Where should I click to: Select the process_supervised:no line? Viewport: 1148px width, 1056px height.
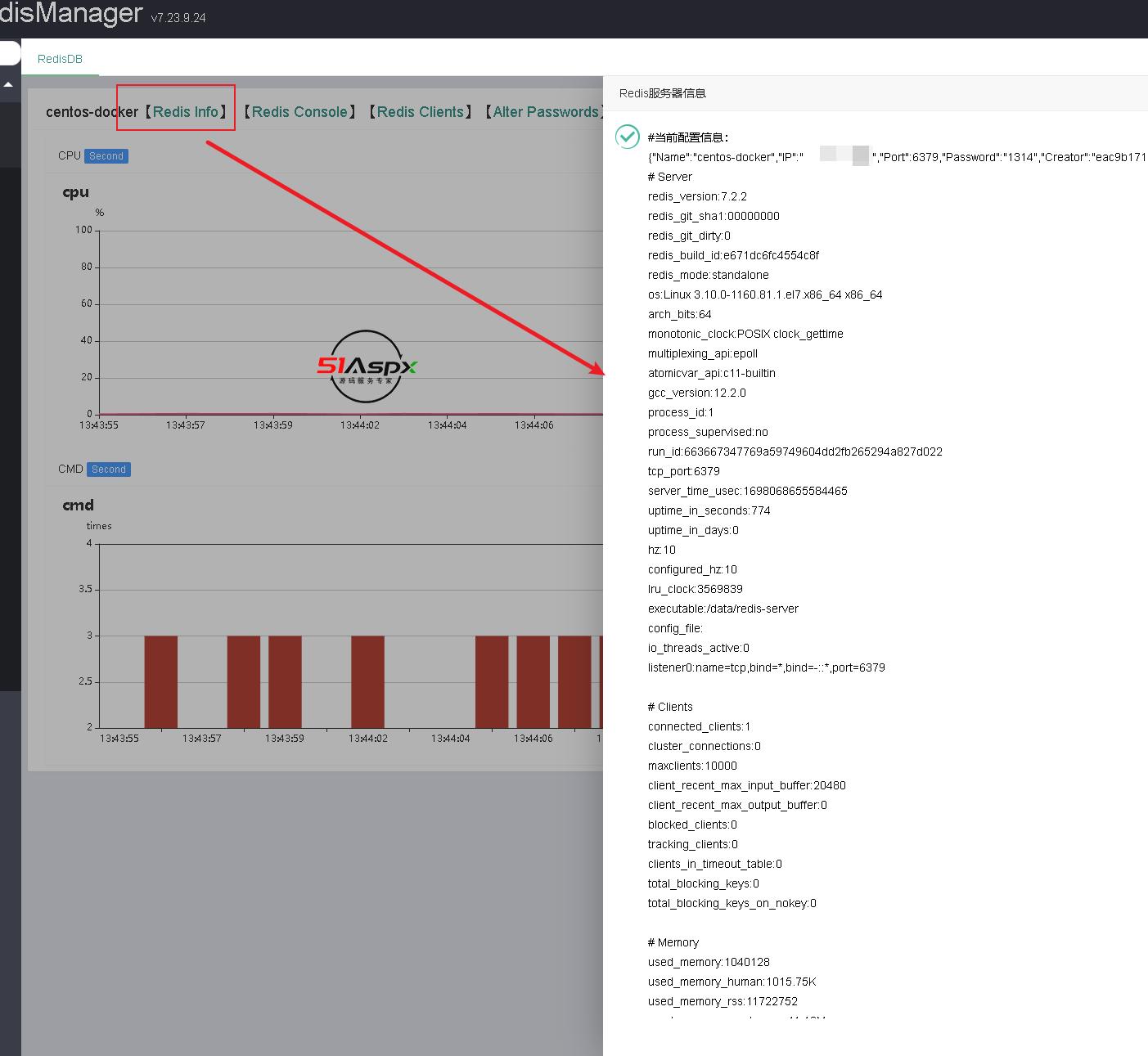pos(708,432)
